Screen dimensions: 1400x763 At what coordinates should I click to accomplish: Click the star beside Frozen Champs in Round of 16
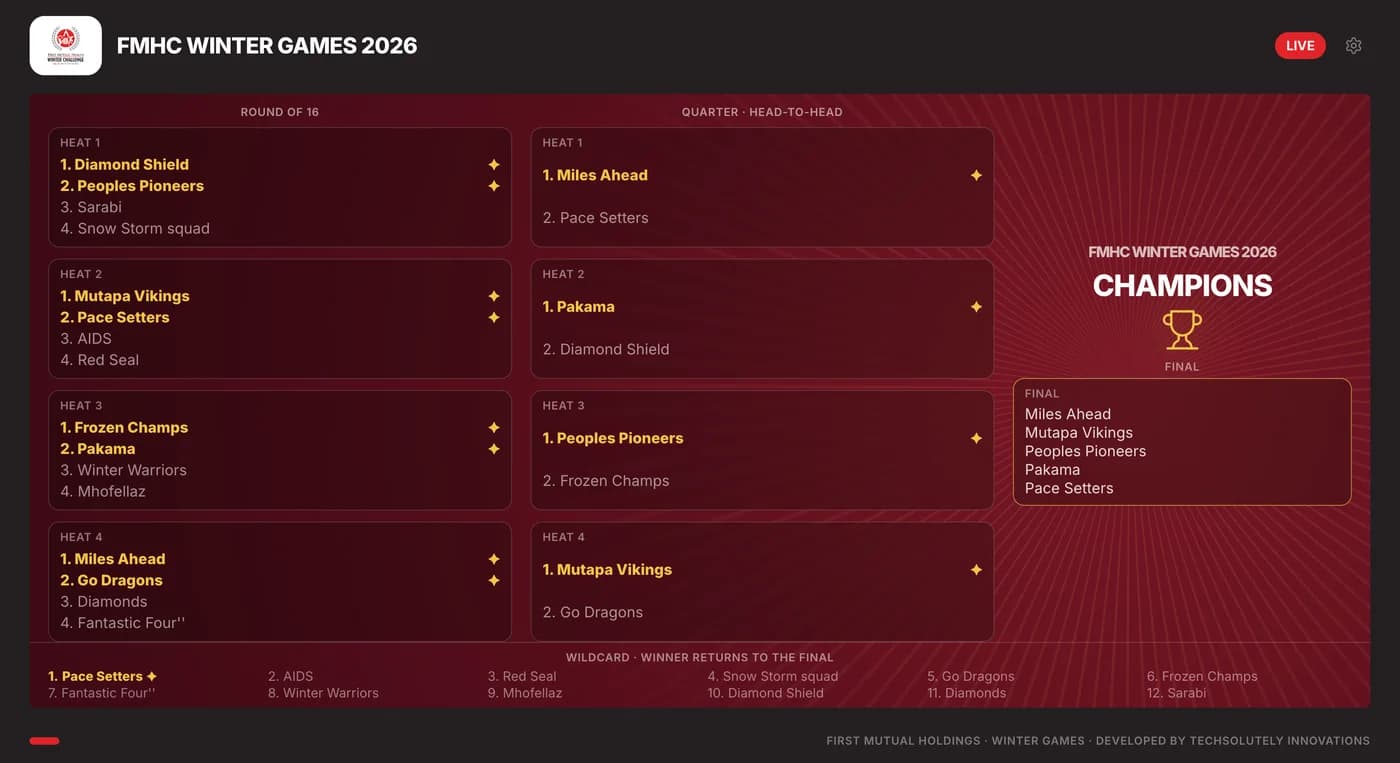(494, 428)
